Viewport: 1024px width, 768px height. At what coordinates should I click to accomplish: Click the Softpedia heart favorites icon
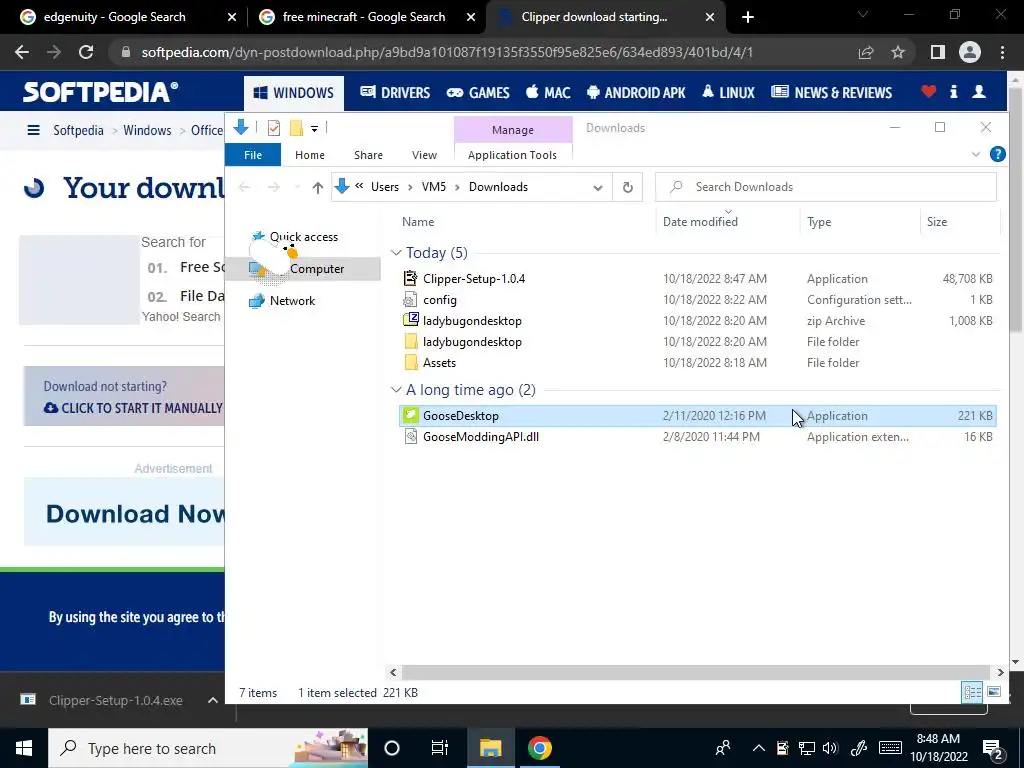[x=929, y=92]
